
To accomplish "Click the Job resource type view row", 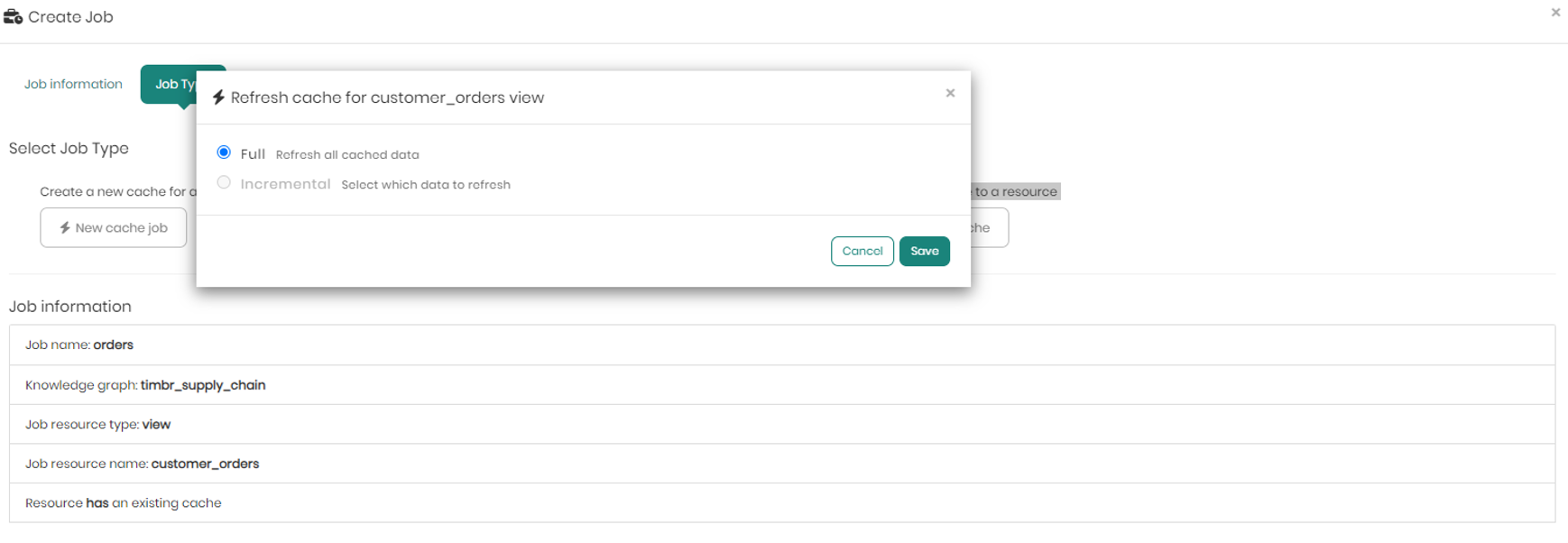I will [x=781, y=424].
